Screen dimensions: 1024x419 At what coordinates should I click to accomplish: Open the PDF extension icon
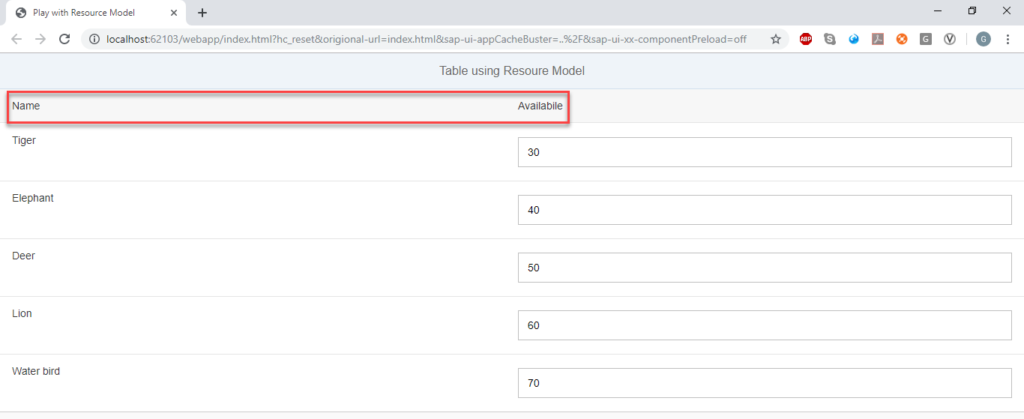878,39
